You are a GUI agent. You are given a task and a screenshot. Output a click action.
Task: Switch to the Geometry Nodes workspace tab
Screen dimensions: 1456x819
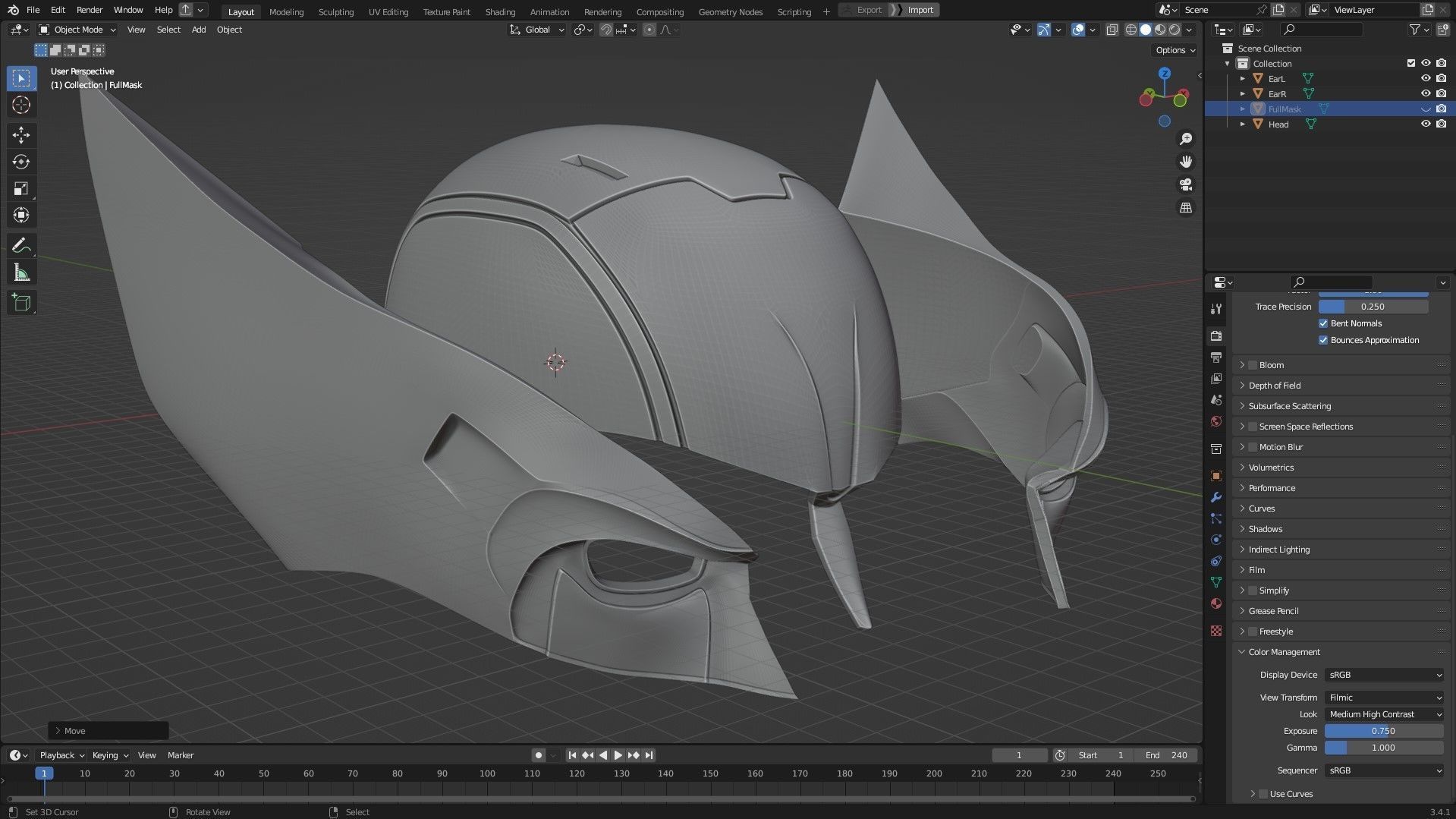point(731,11)
